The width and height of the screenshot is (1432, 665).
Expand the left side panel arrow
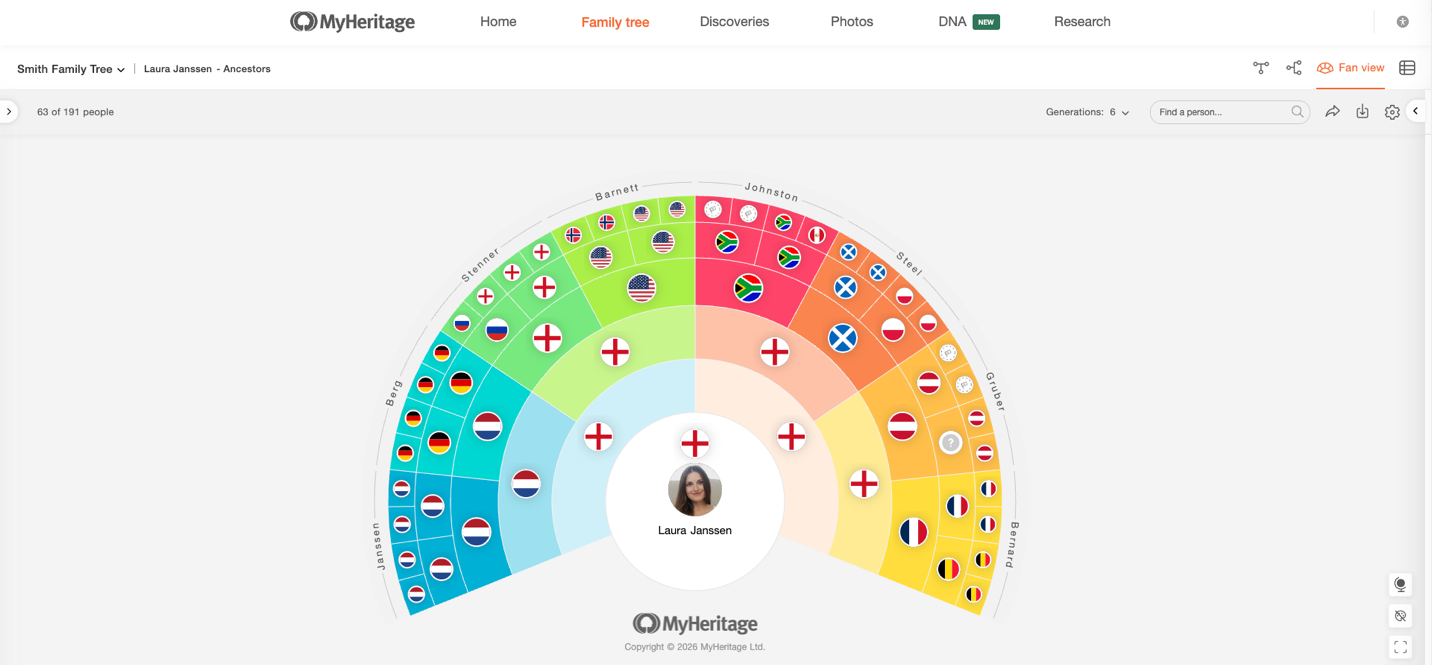click(9, 112)
